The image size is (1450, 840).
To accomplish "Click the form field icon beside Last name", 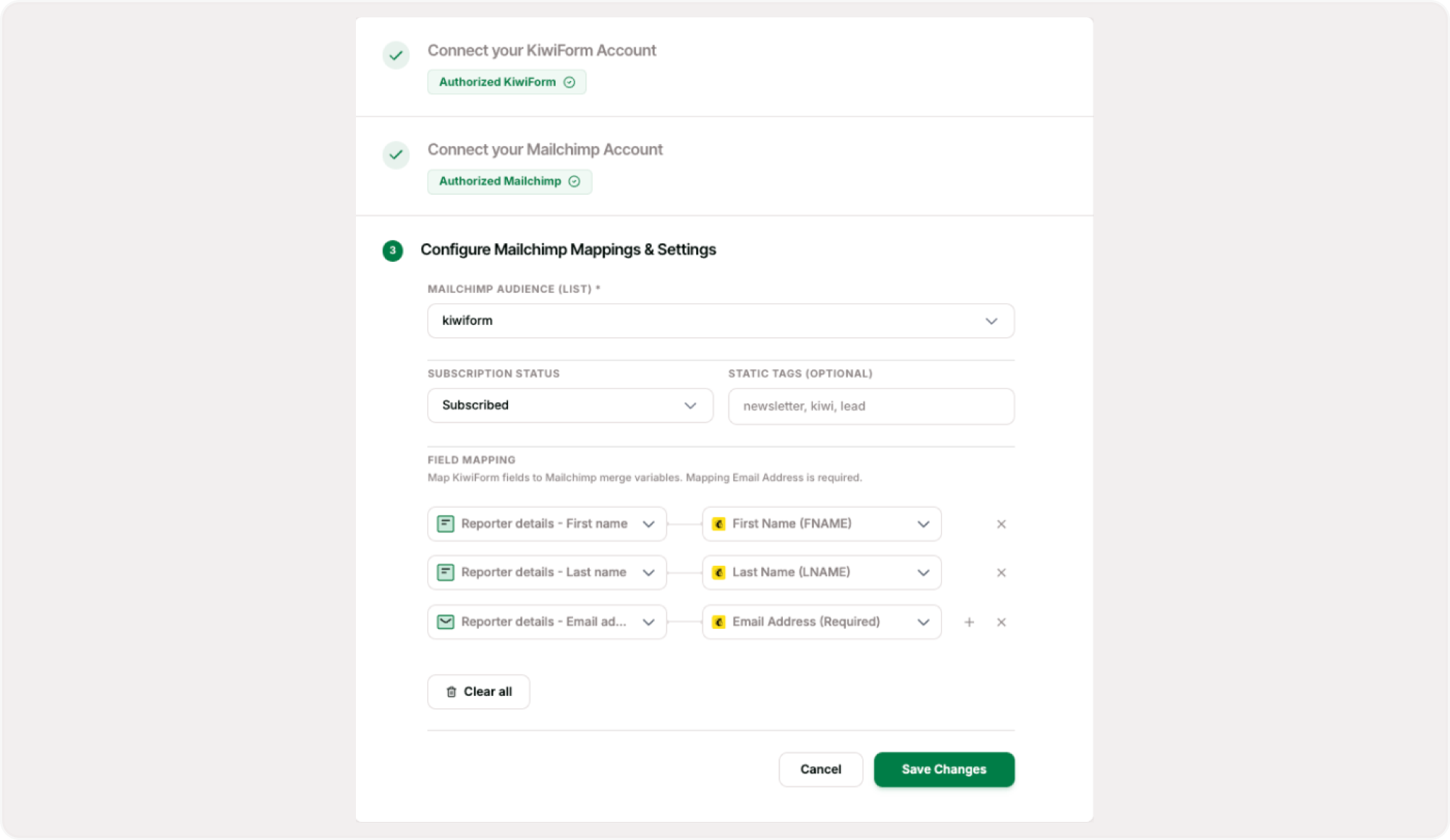I will [446, 572].
